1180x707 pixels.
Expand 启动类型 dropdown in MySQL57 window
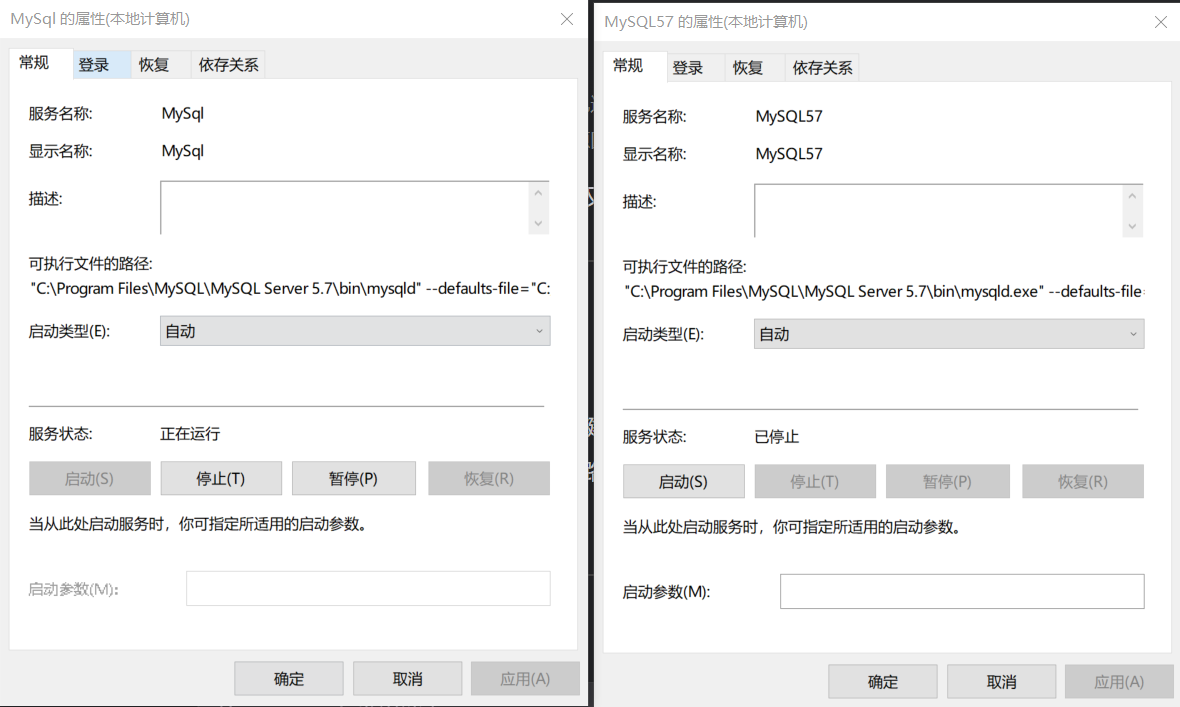point(949,334)
